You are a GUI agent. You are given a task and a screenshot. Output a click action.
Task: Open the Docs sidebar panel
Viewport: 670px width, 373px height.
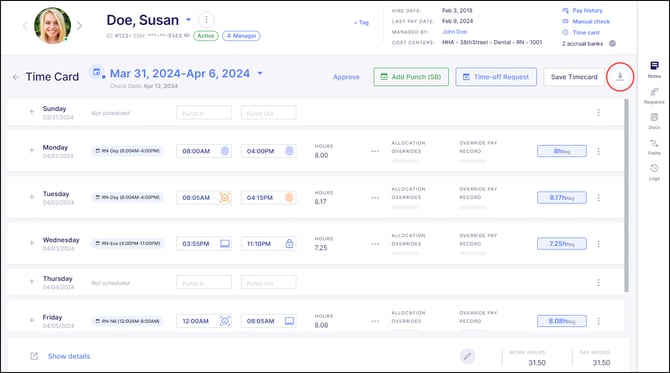pyautogui.click(x=654, y=120)
